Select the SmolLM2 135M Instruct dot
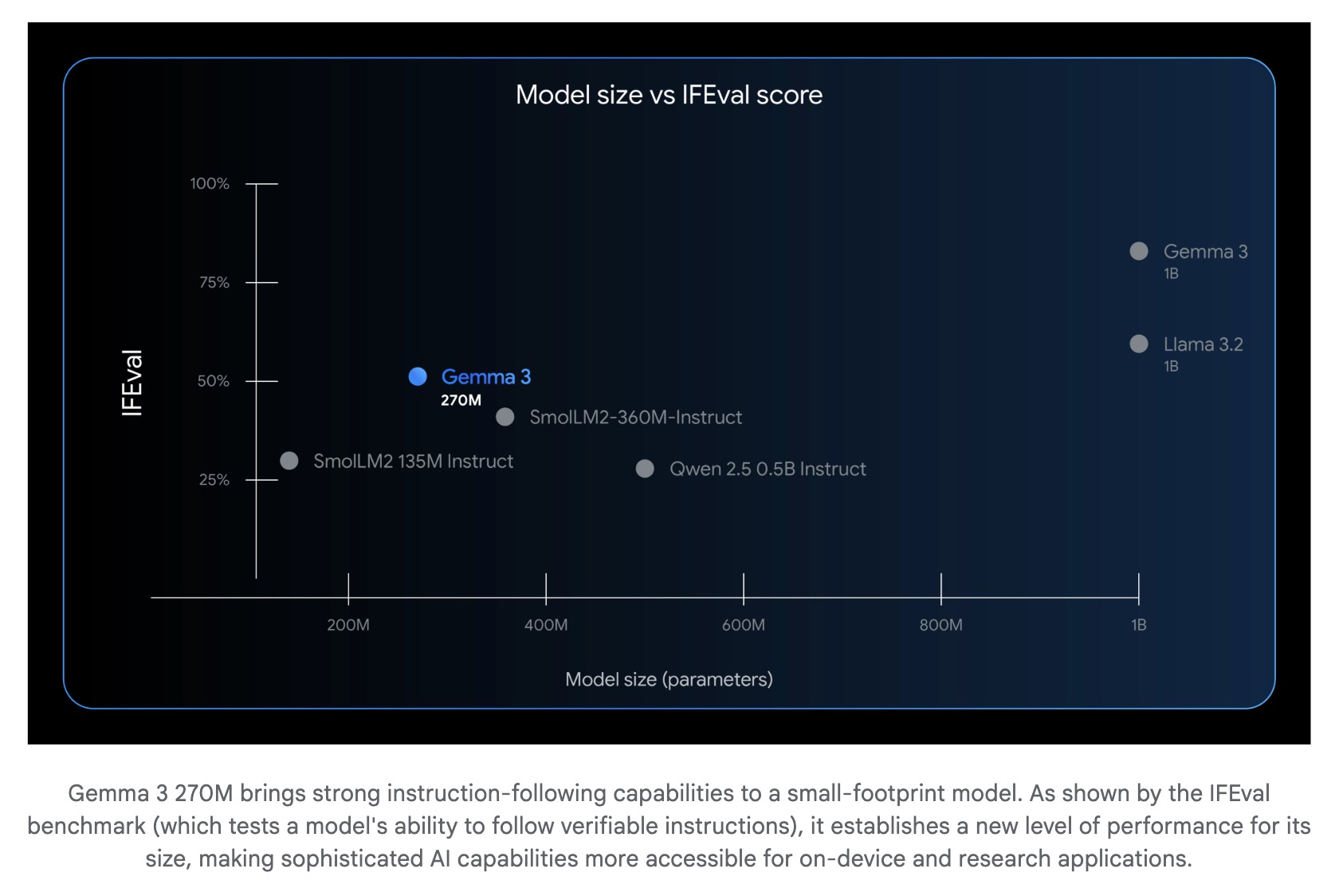The image size is (1335, 896). pos(289,461)
